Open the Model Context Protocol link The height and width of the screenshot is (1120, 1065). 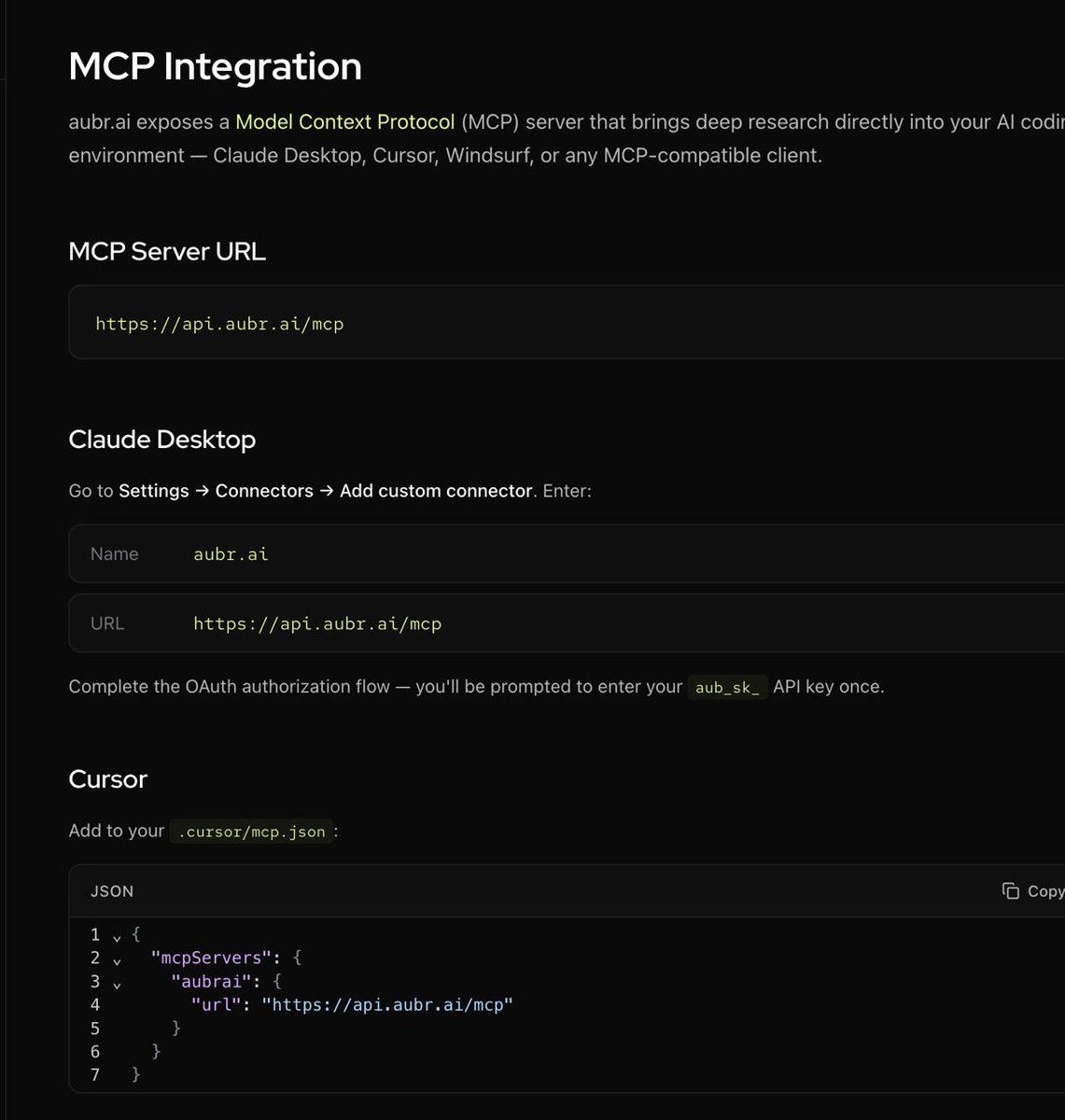coord(345,122)
